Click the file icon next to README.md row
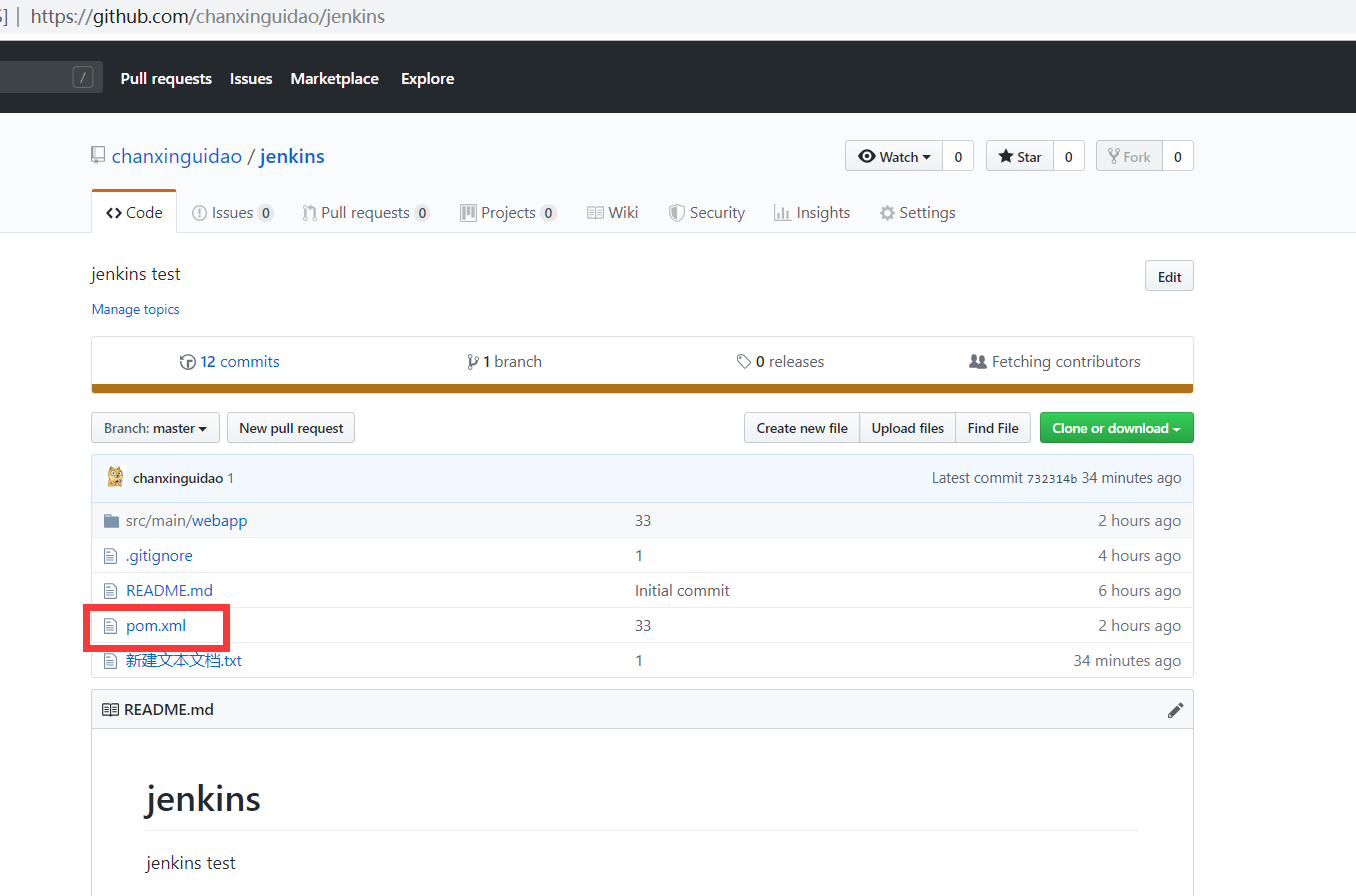Viewport: 1356px width, 896px height. pyautogui.click(x=111, y=591)
